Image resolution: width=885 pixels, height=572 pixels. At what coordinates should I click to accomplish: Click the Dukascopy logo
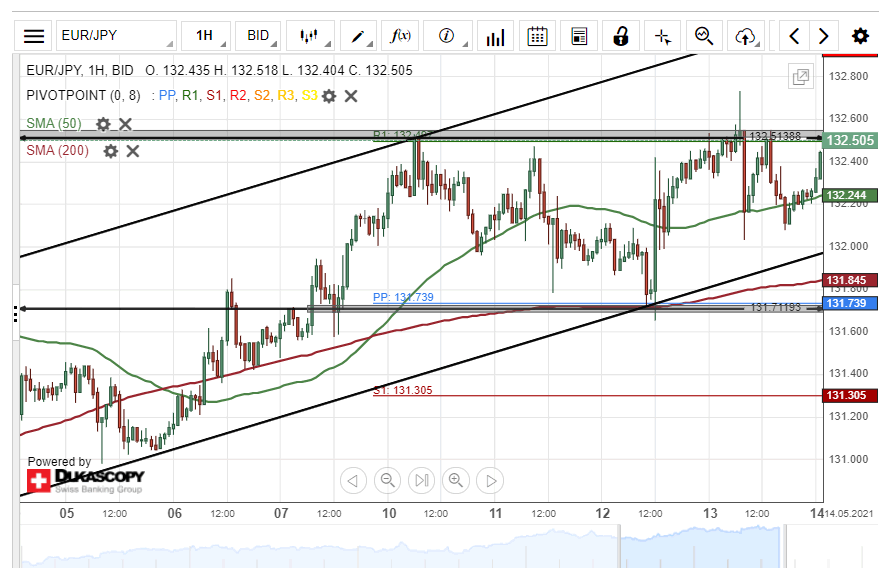pyautogui.click(x=85, y=481)
